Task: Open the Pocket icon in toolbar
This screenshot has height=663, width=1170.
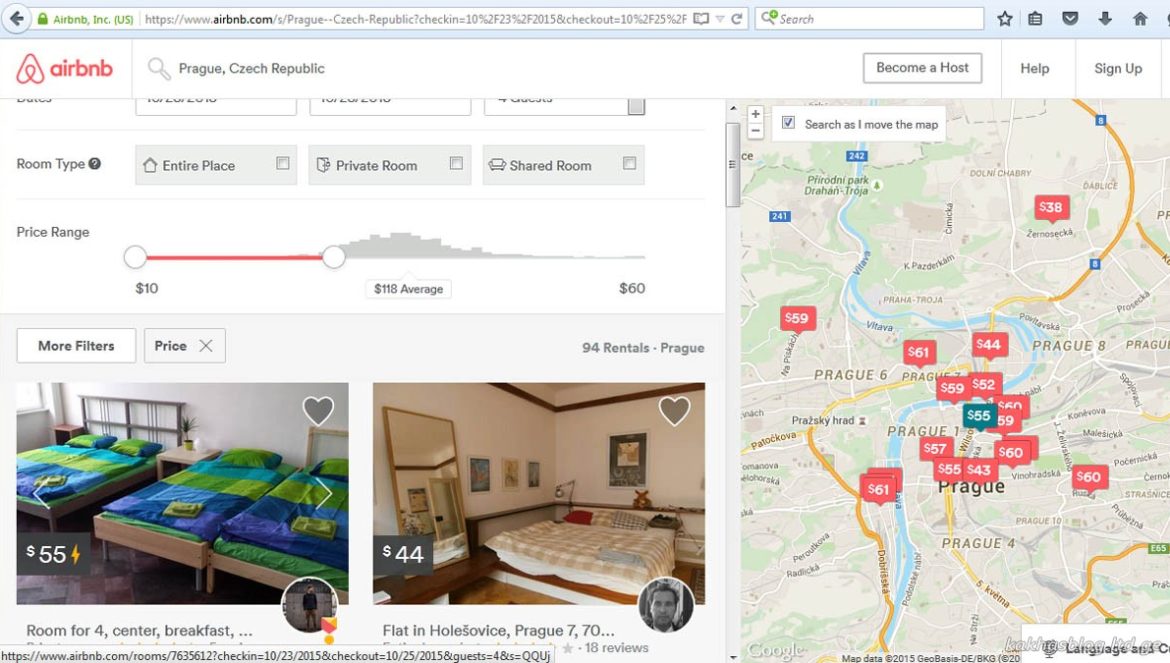Action: point(1070,19)
